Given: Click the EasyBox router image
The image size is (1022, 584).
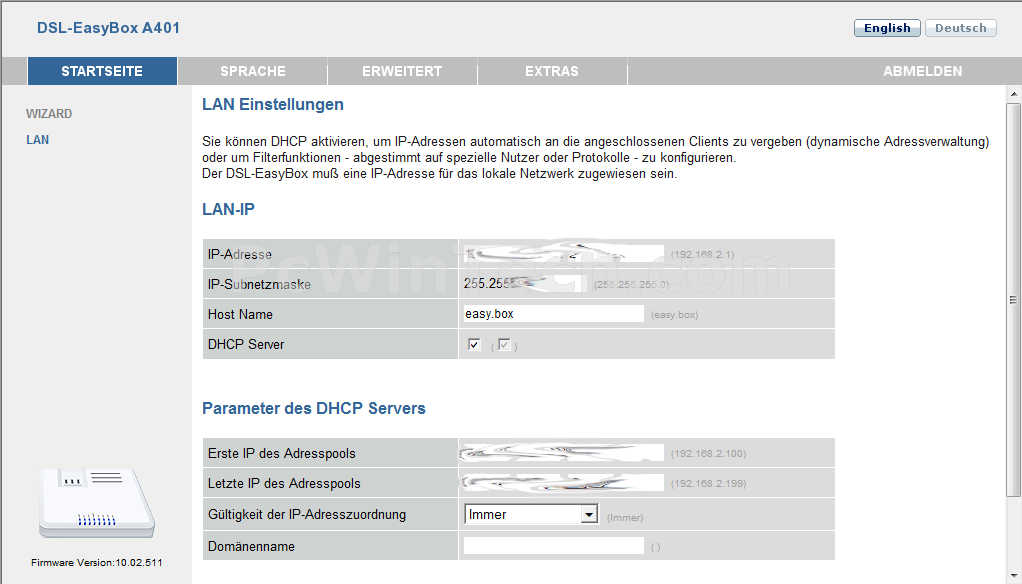Looking at the screenshot, I should pos(96,503).
